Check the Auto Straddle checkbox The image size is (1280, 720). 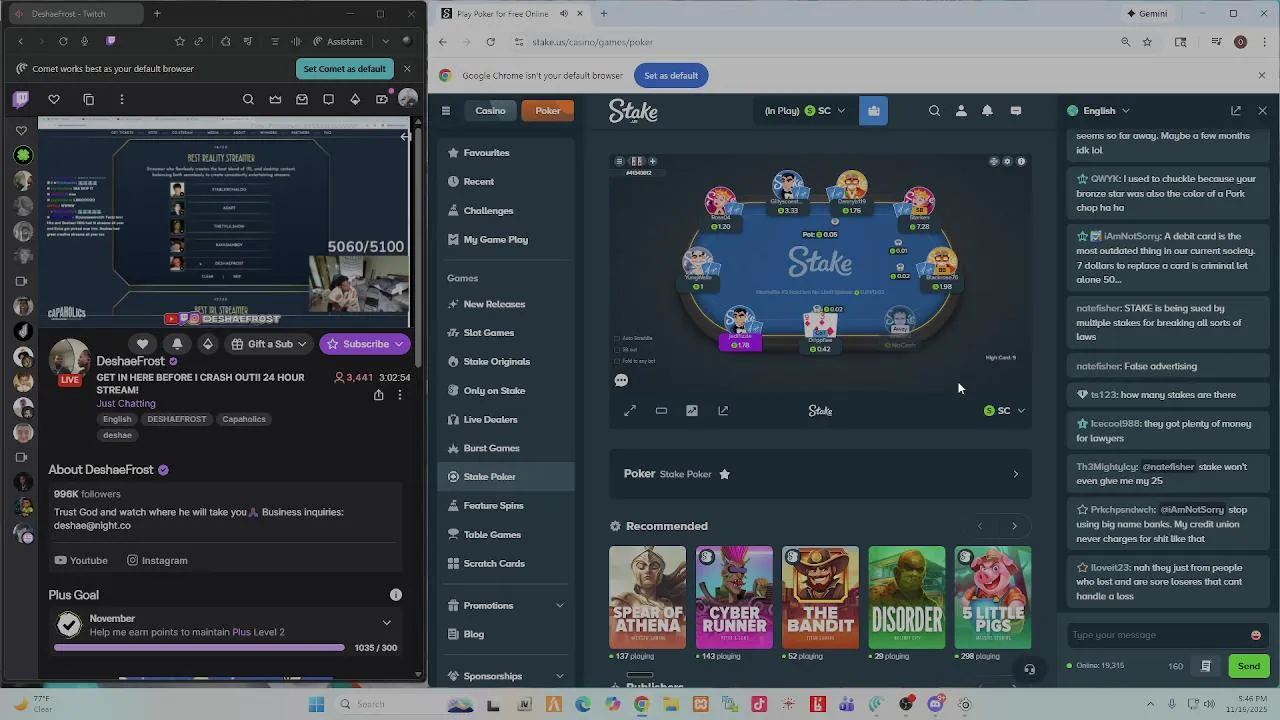[x=617, y=338]
